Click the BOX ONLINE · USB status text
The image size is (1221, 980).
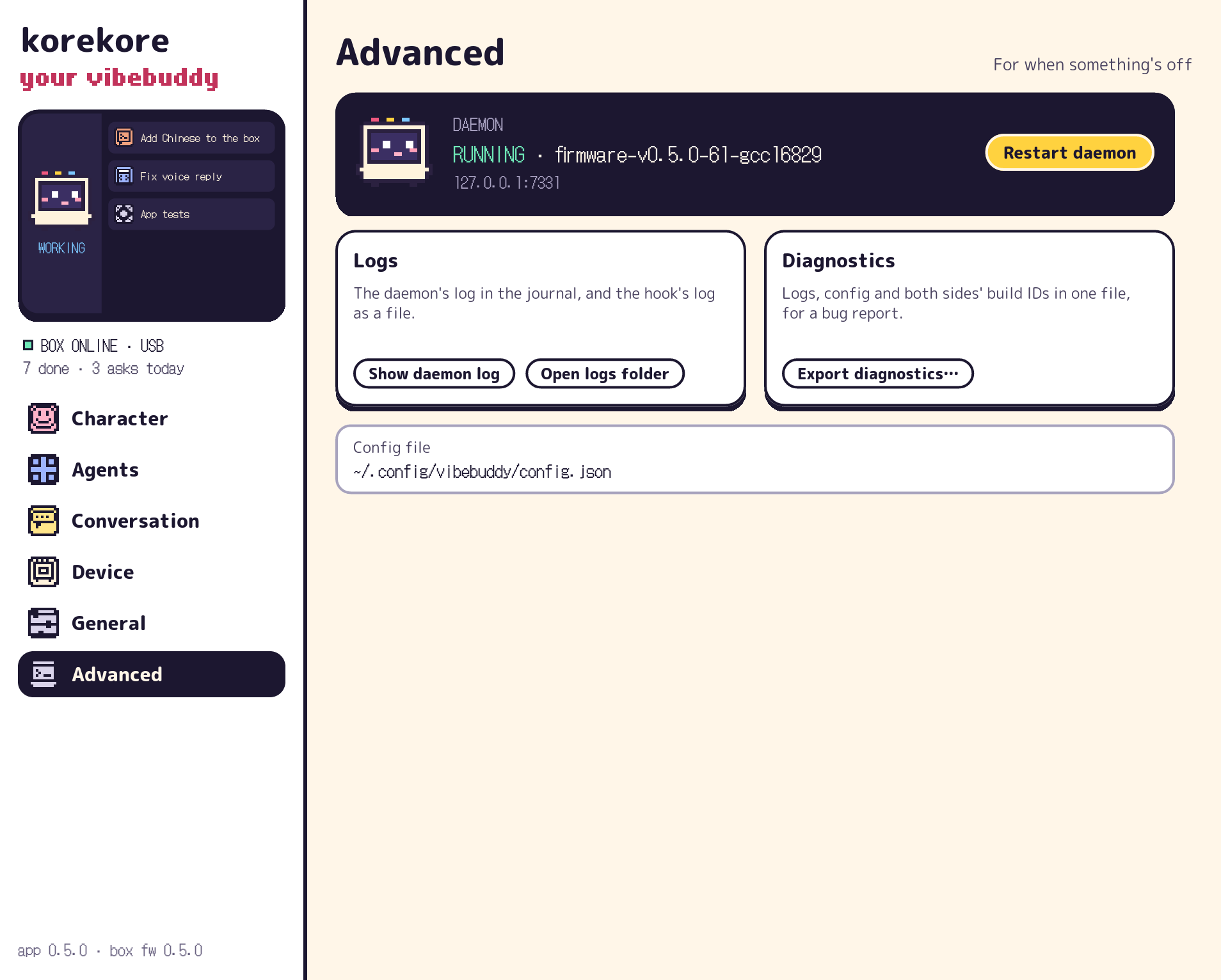[102, 346]
